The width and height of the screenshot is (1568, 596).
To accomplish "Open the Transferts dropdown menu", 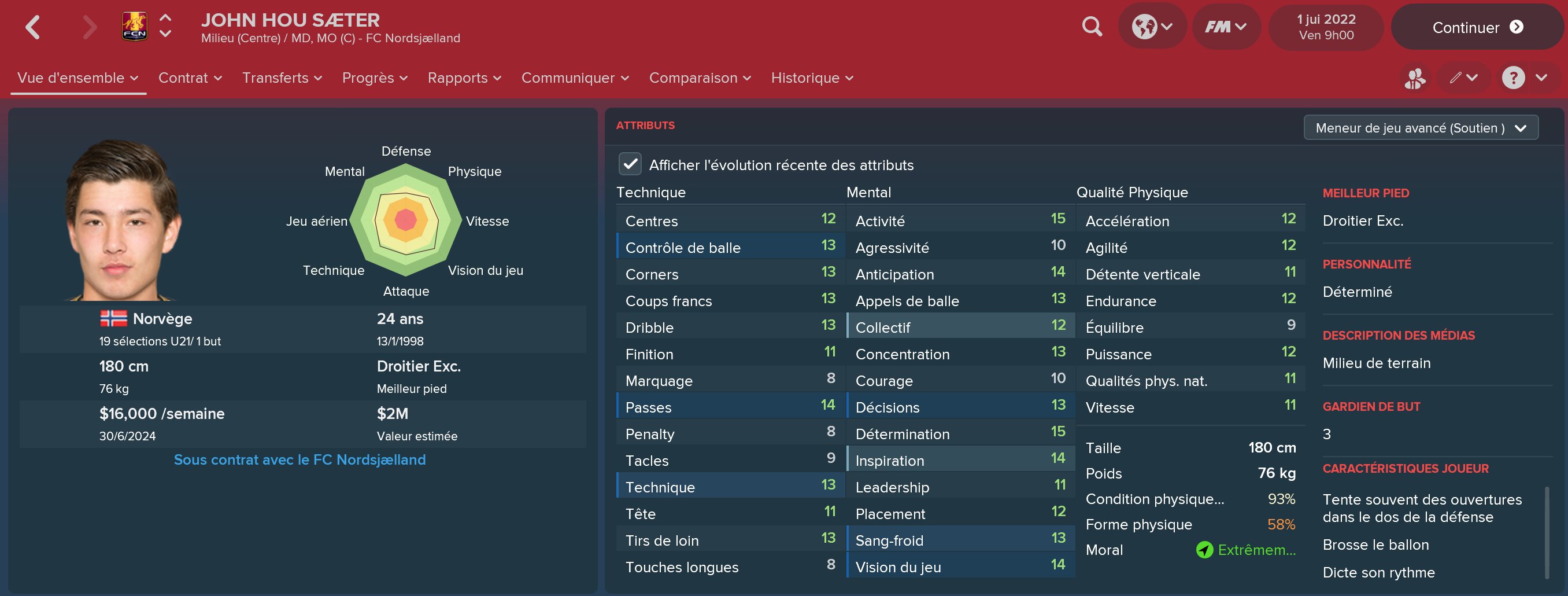I will coord(282,78).
